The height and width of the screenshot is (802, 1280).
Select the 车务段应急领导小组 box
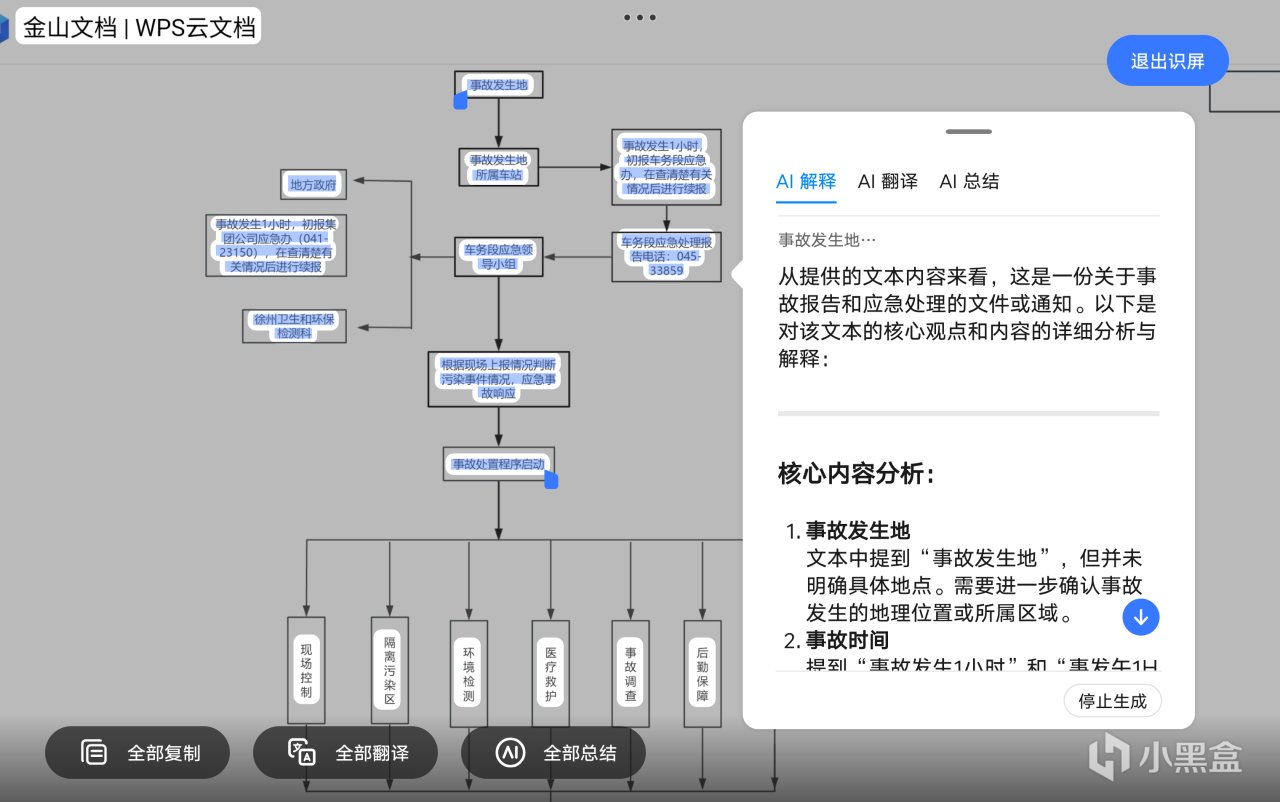click(x=498, y=257)
